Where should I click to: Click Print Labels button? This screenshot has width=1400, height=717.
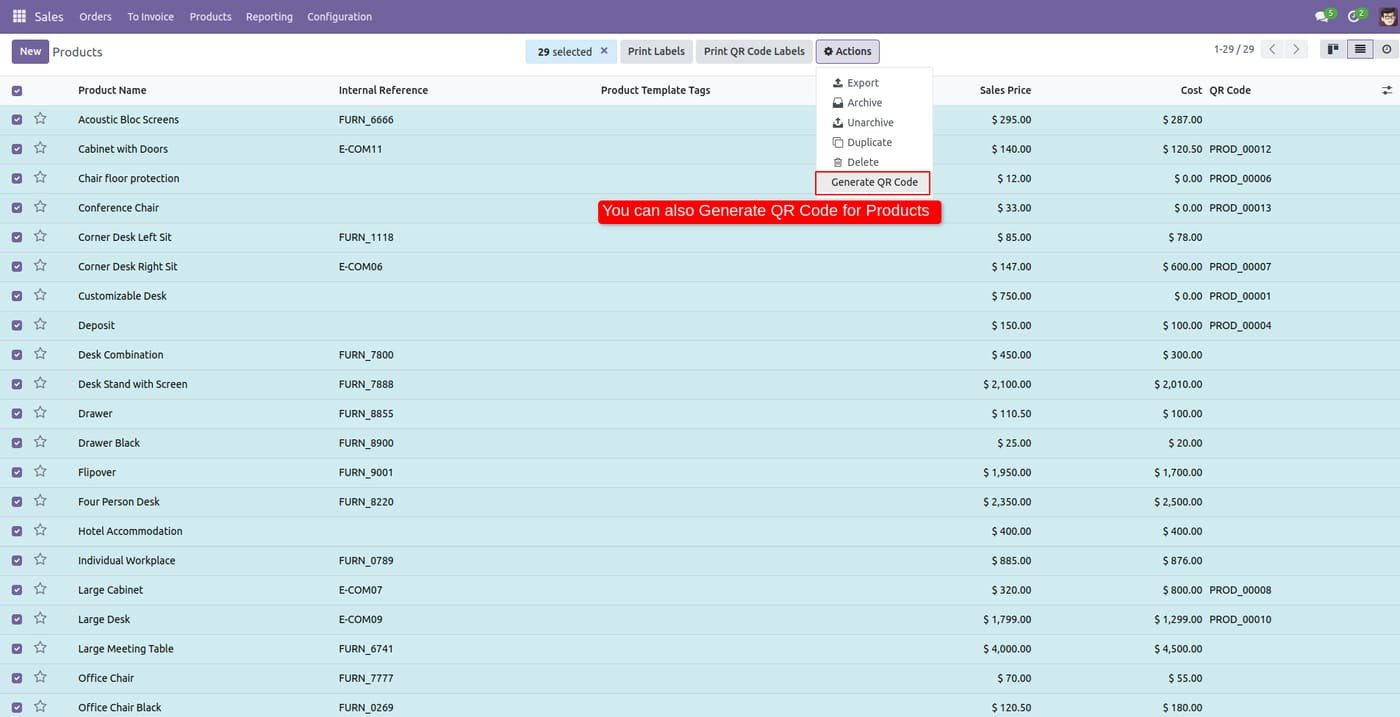tap(656, 51)
